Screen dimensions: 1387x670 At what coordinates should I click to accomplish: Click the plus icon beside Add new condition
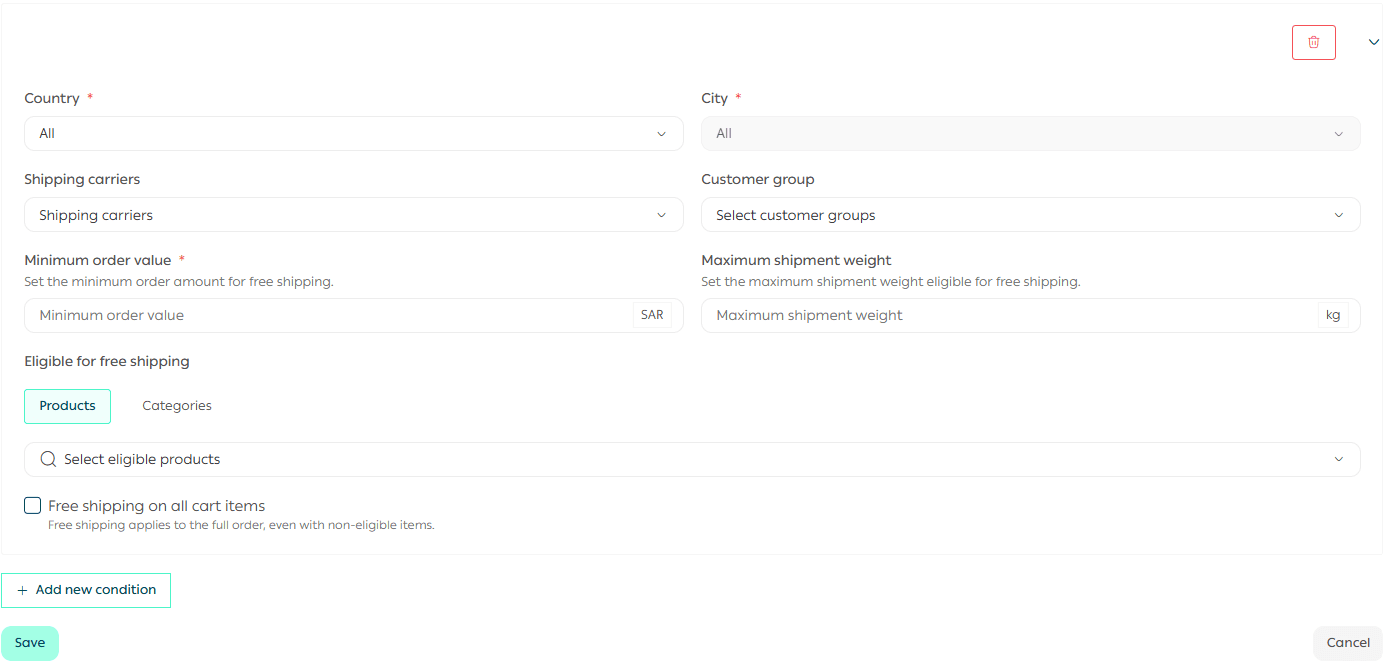click(x=22, y=590)
